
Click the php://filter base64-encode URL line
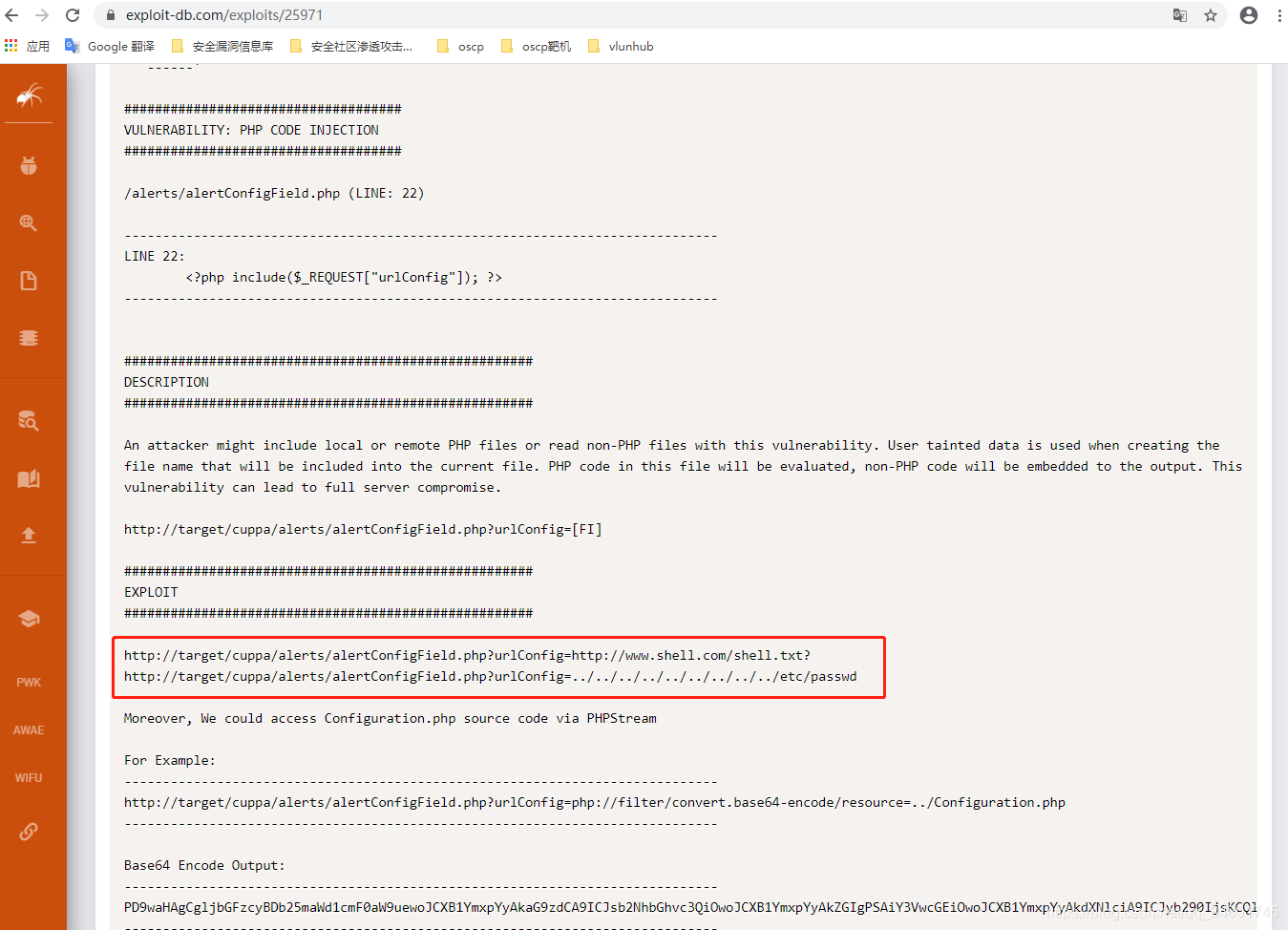coord(595,802)
